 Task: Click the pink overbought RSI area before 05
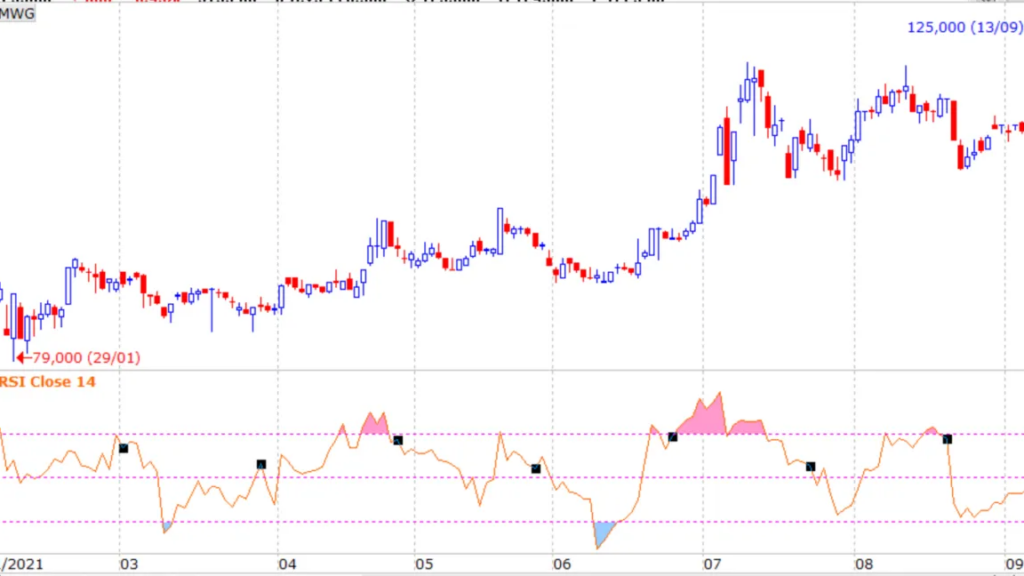pyautogui.click(x=373, y=424)
